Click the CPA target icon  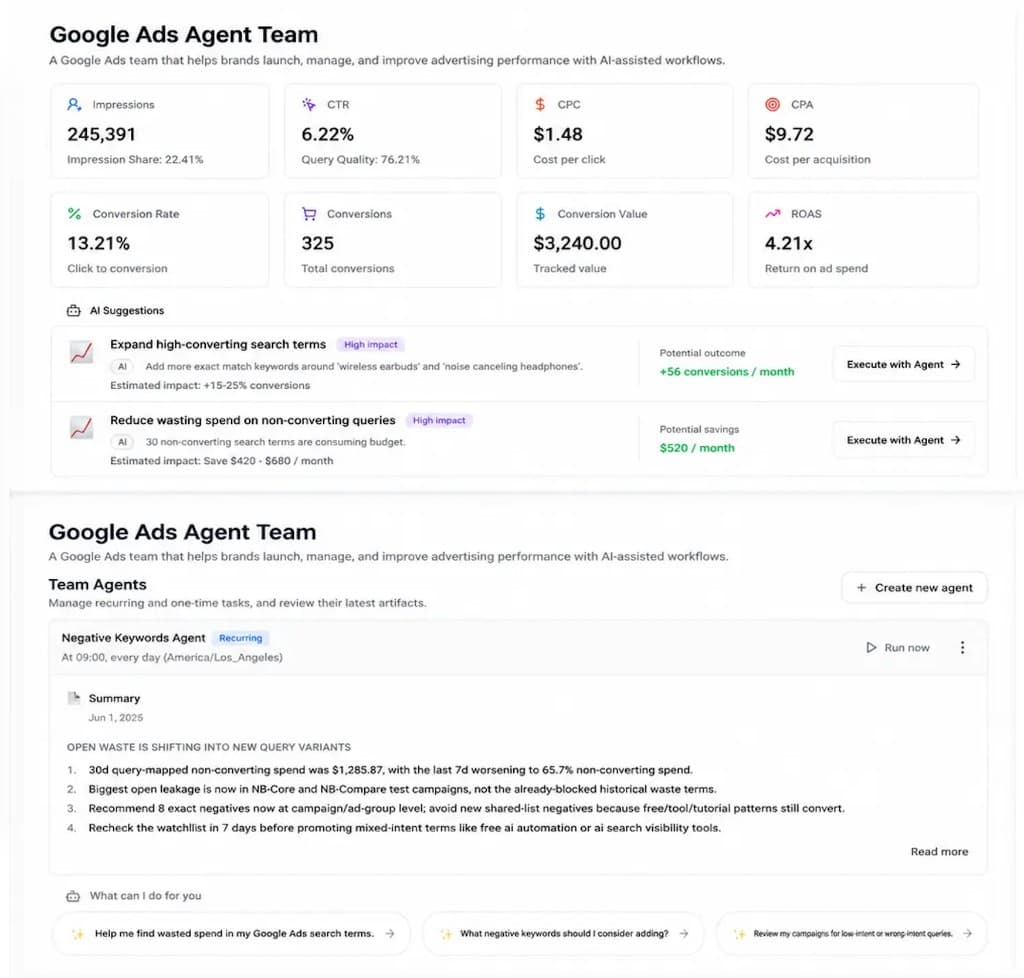click(773, 104)
